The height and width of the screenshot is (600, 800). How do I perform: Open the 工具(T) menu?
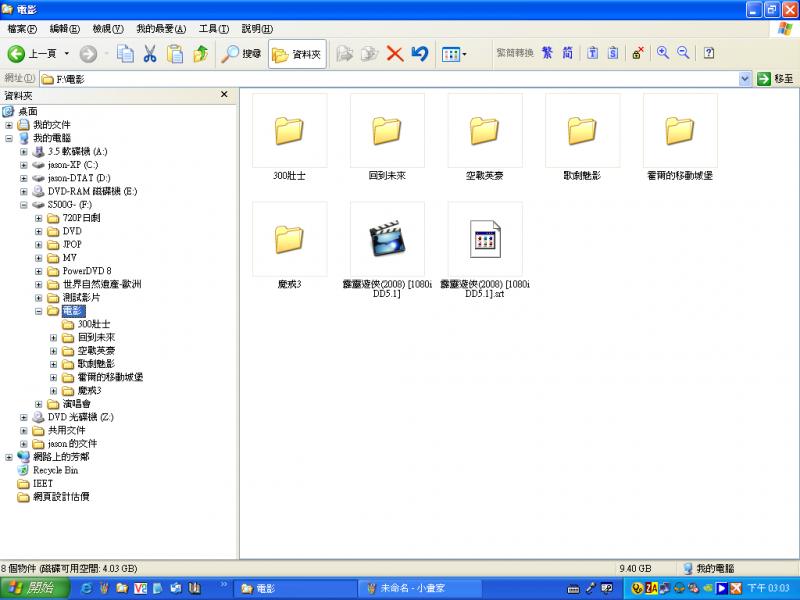click(x=214, y=29)
